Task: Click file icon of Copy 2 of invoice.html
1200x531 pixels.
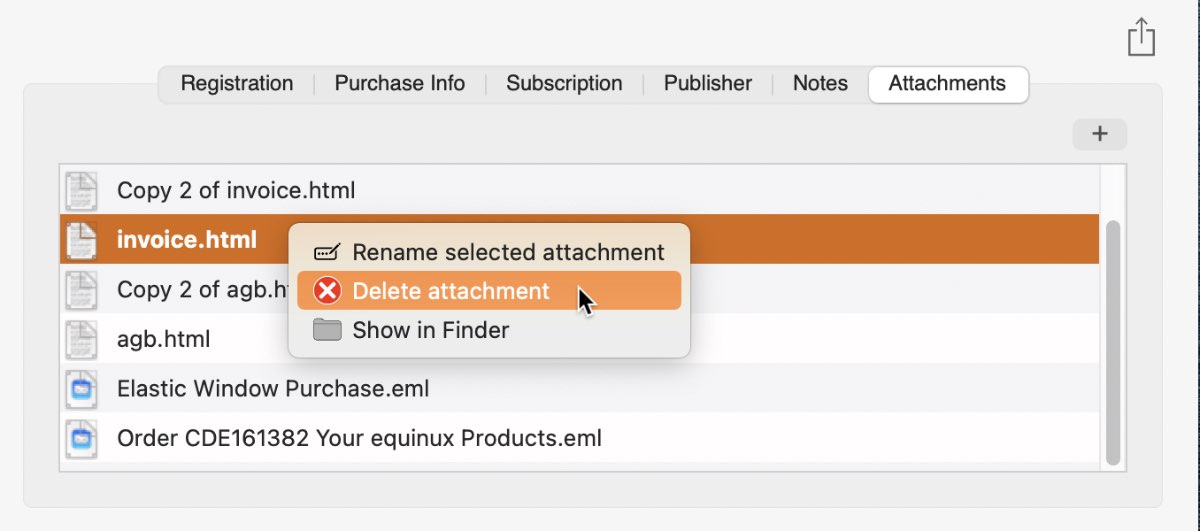Action: (81, 190)
